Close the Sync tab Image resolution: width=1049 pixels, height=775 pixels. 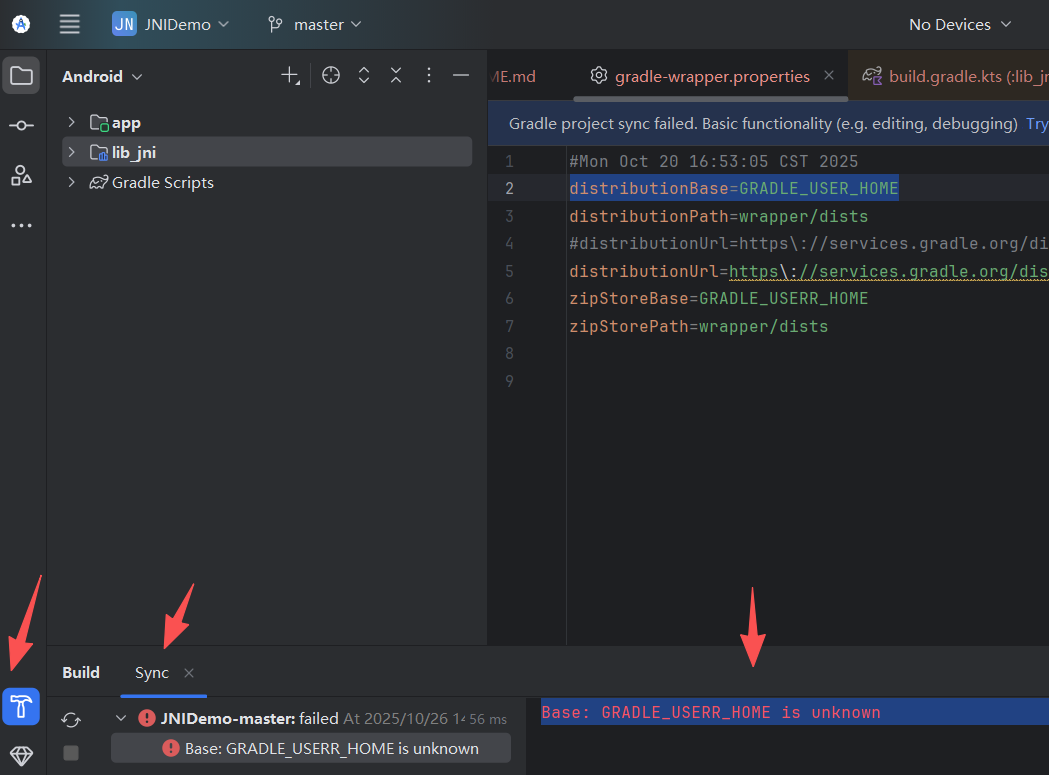189,673
